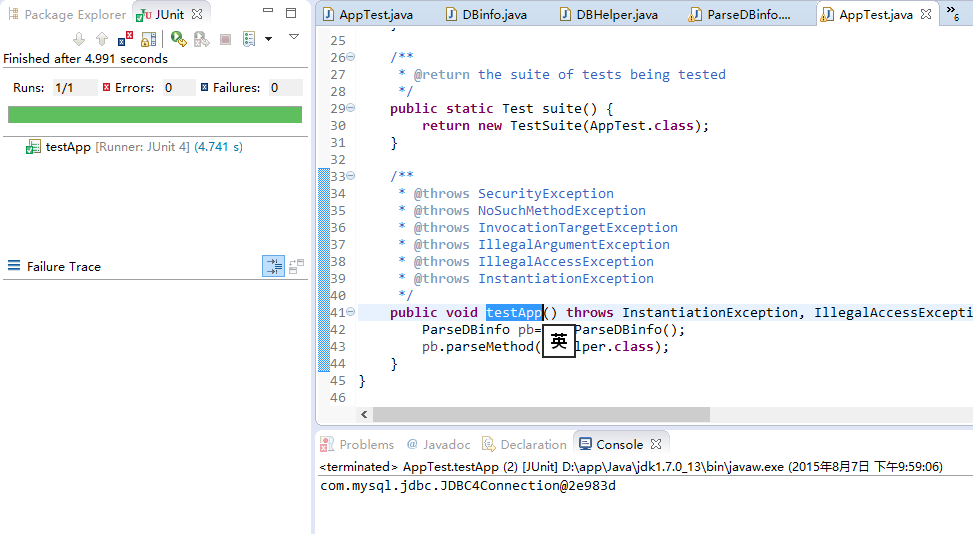
Task: Click the blue Failures icon
Action: (204, 87)
